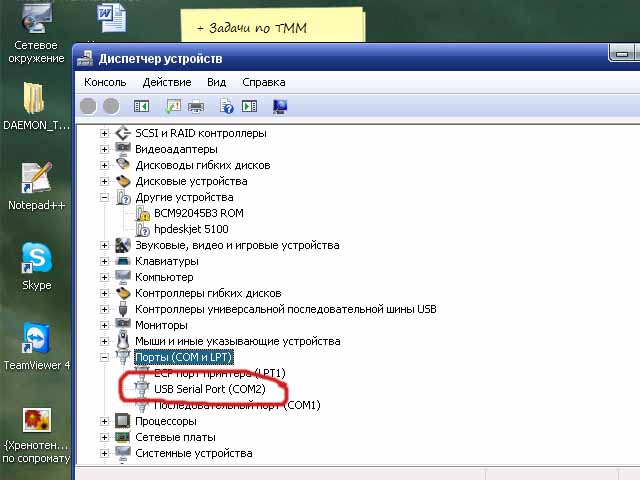The image size is (640, 480).
Task: Open the Word document on desktop
Action: [x=111, y=17]
